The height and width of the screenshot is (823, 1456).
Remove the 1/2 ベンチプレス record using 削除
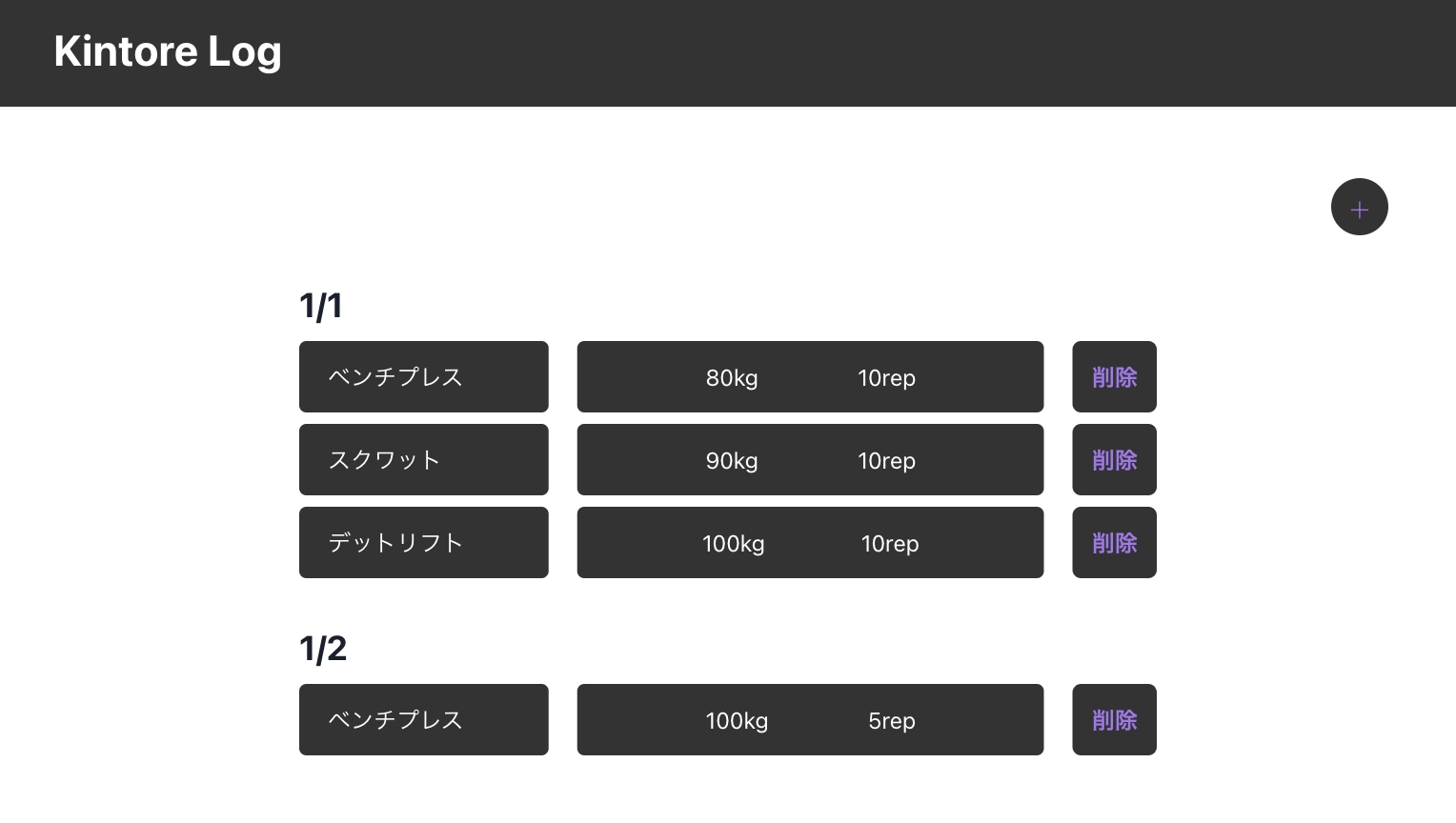click(1114, 720)
